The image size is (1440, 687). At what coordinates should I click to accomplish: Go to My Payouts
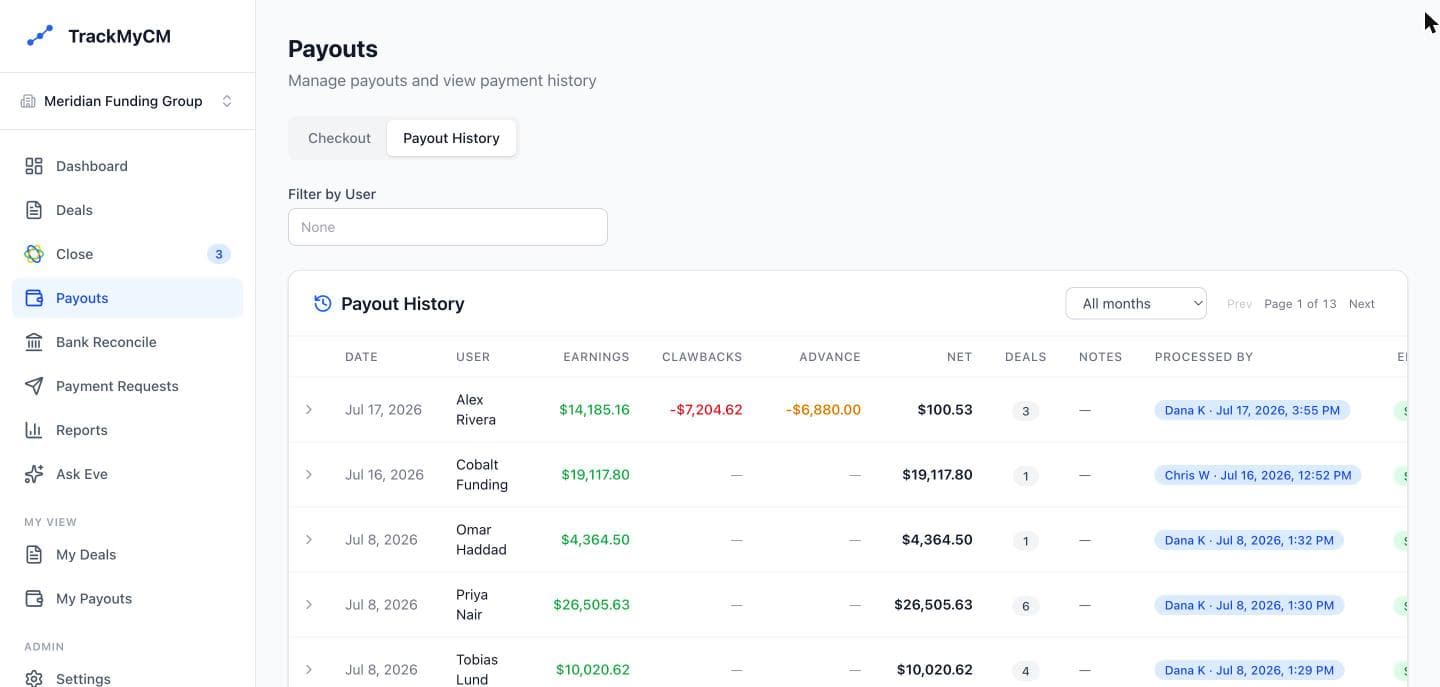point(127,598)
